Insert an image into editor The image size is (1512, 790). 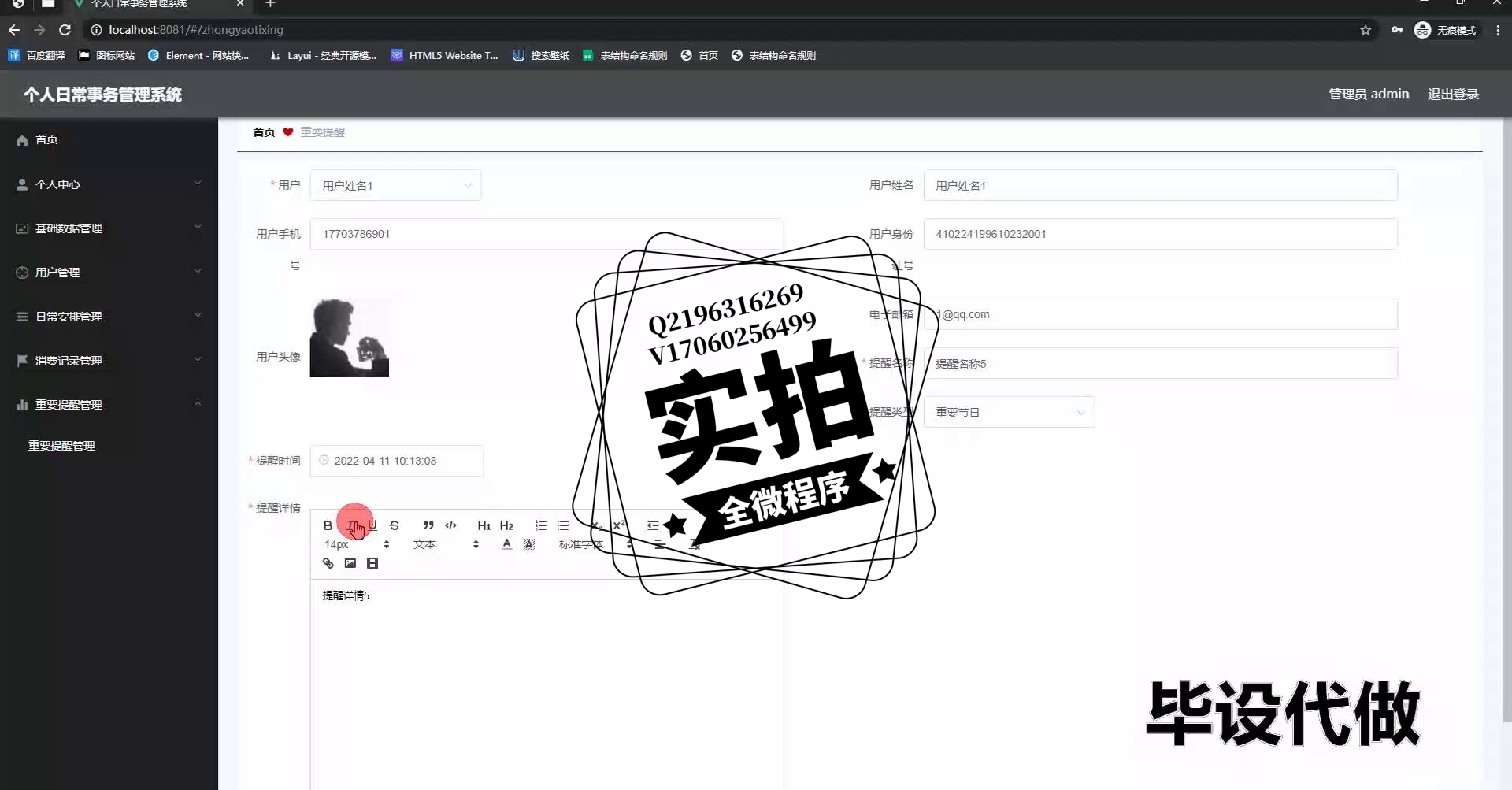coord(350,563)
